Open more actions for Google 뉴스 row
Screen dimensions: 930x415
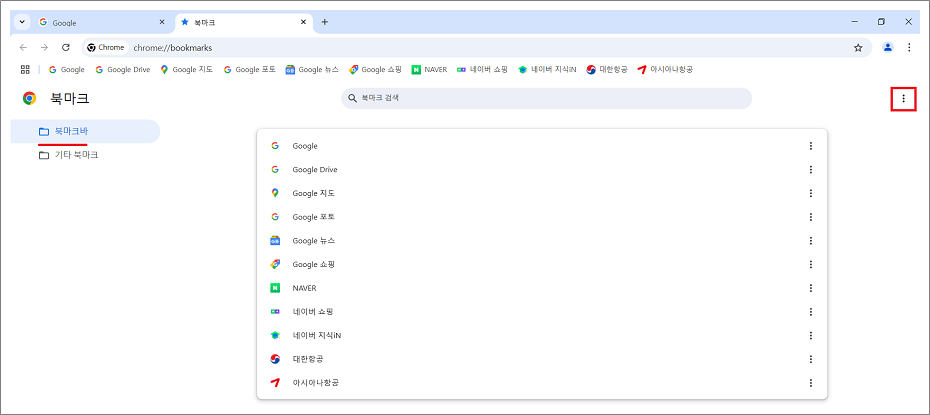(811, 241)
